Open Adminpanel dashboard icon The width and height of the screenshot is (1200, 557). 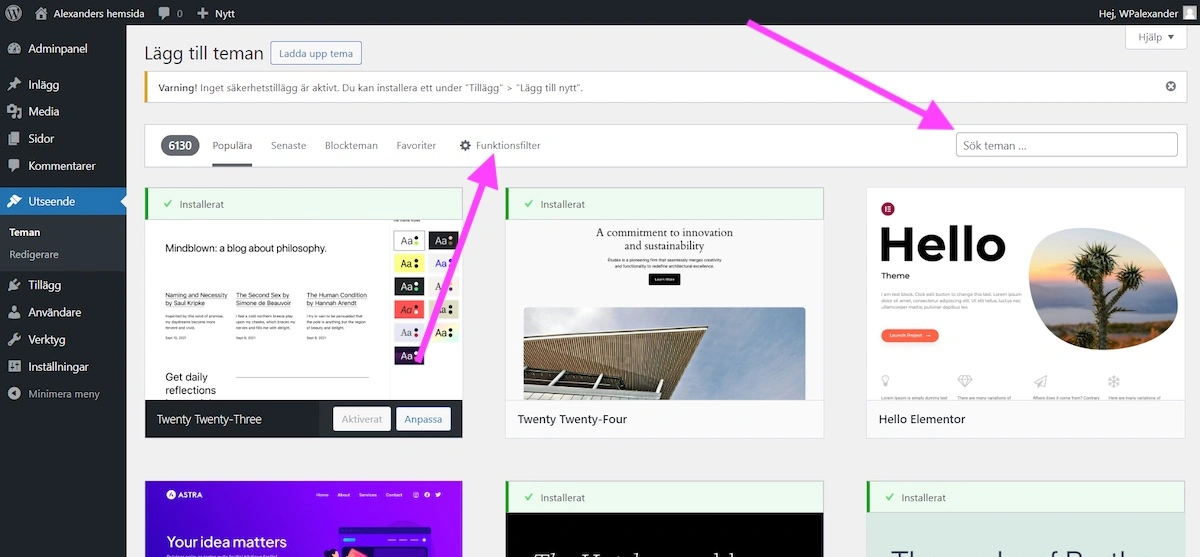[14, 48]
